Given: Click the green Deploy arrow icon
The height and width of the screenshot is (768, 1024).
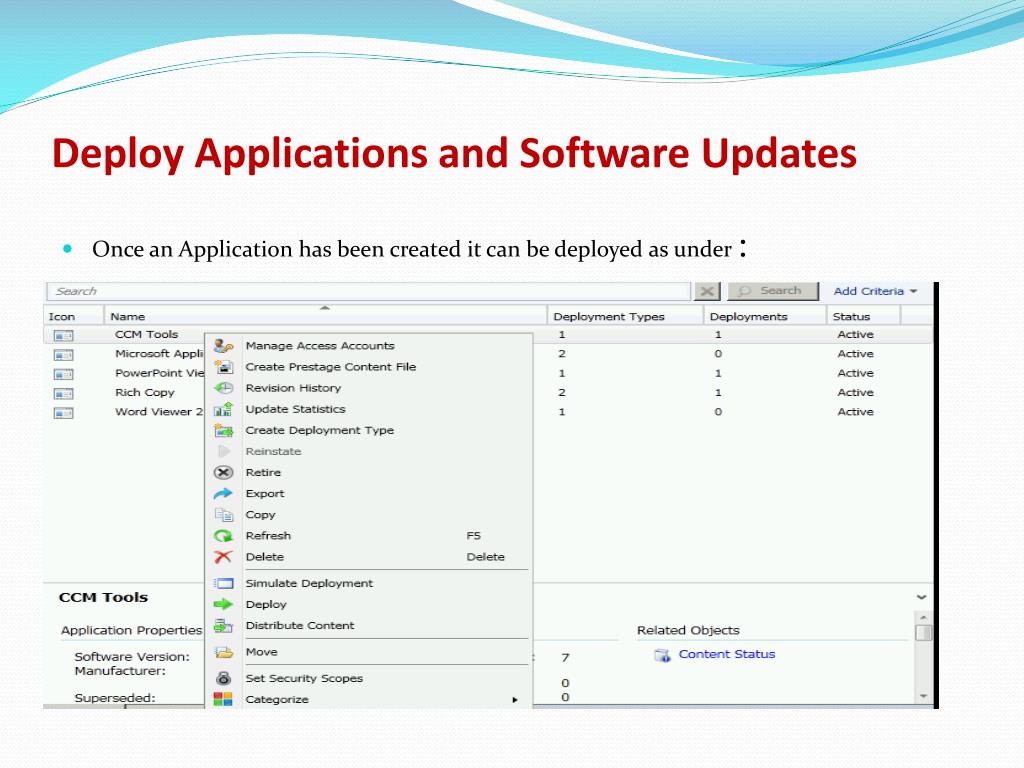Looking at the screenshot, I should 223,605.
